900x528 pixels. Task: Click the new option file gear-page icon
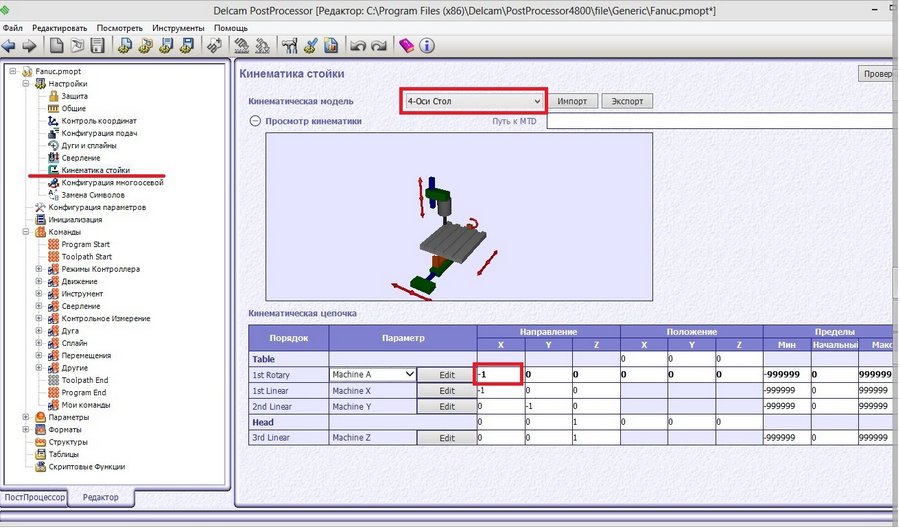125,46
